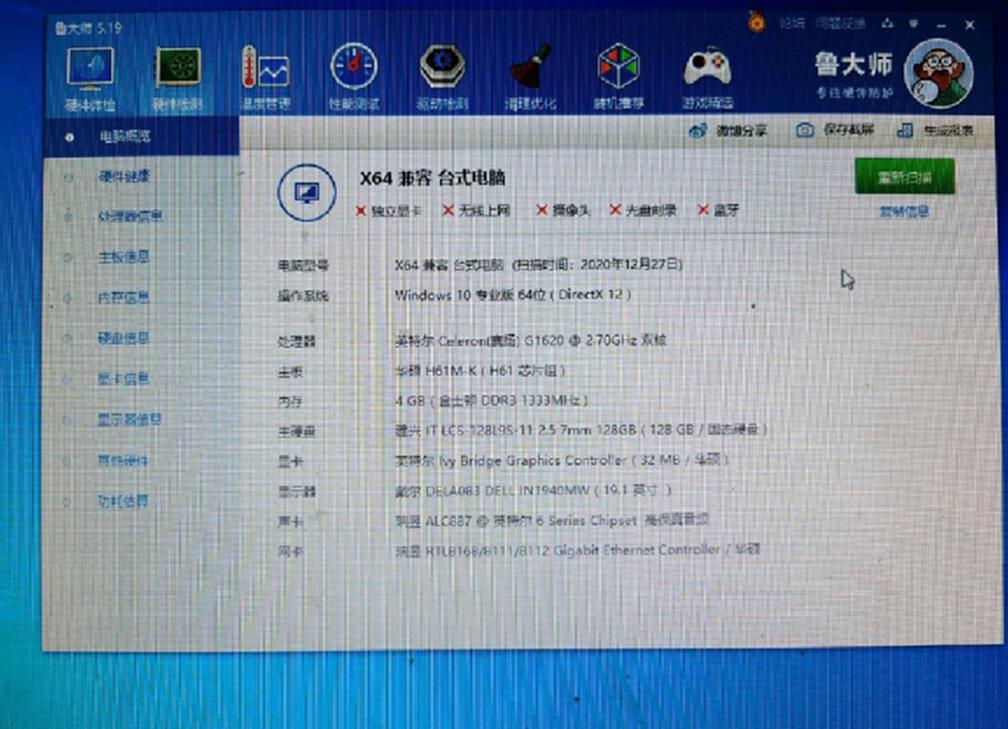Screen dimensions: 1008x729
Task: Click the green 重新扫描 button
Action: pos(904,176)
